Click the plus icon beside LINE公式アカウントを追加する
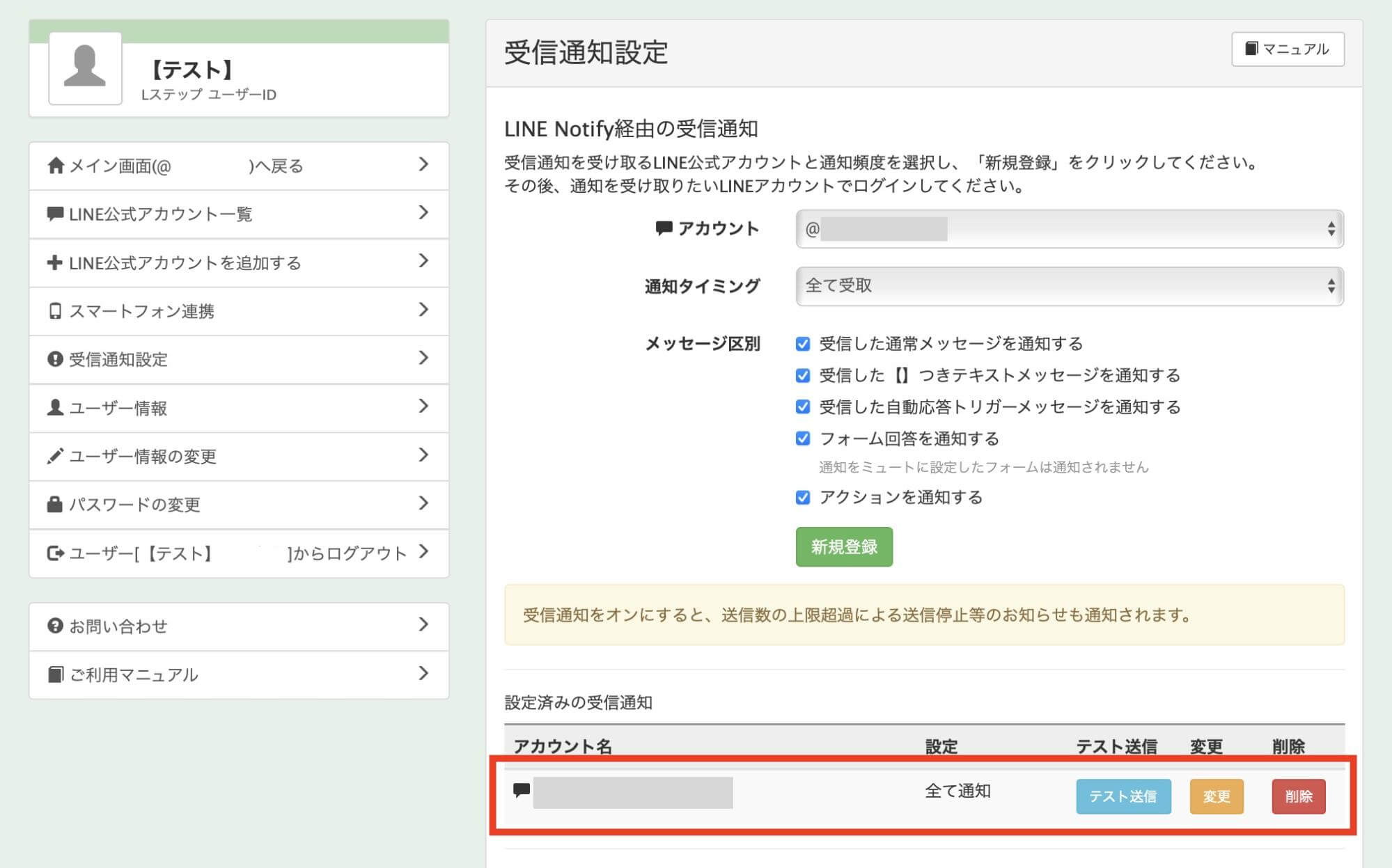Screen dimensions: 1392x868 click(54, 262)
